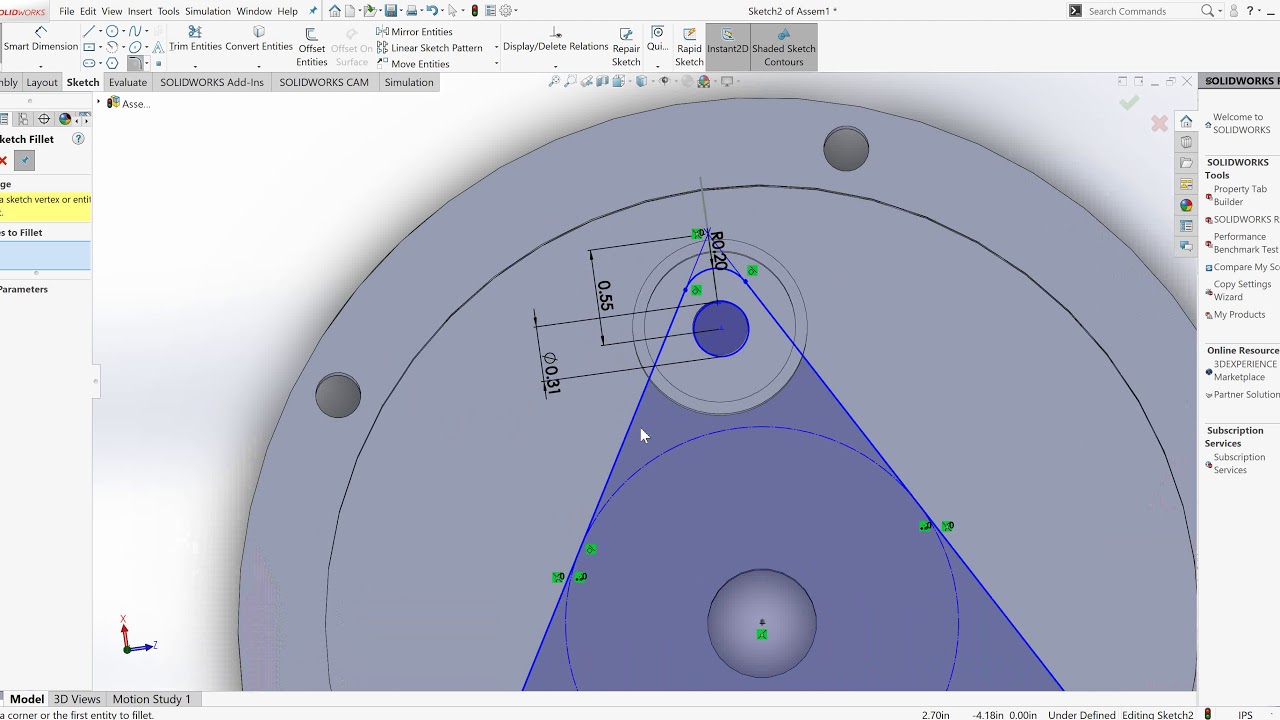Cancel Sketch Fillet with red X
This screenshot has height=720, width=1280.
pos(3,160)
